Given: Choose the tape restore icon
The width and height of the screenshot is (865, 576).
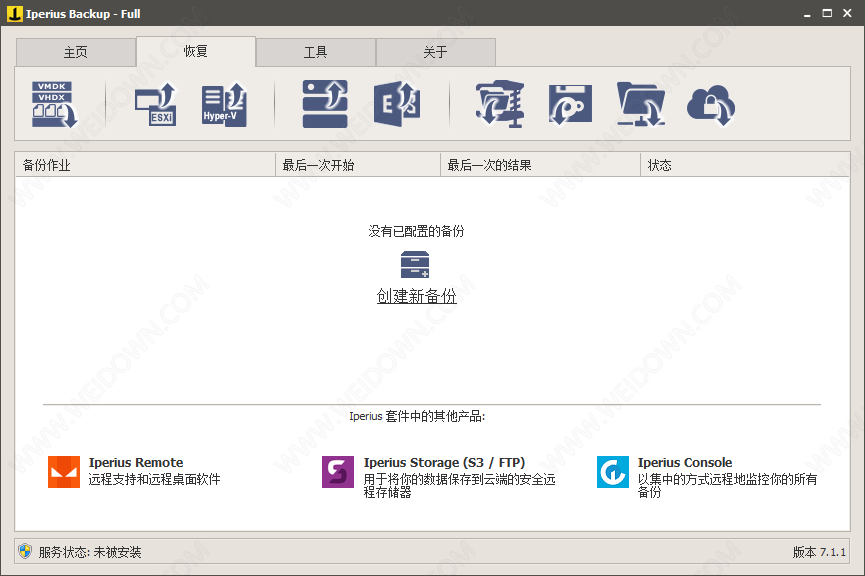Looking at the screenshot, I should pos(570,104).
